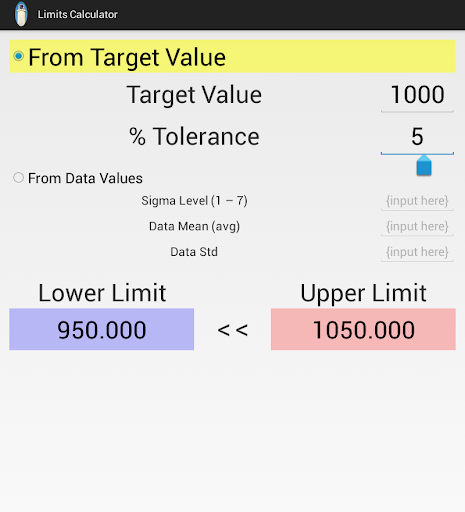
Task: Click the From Data Values label text
Action: (85, 178)
